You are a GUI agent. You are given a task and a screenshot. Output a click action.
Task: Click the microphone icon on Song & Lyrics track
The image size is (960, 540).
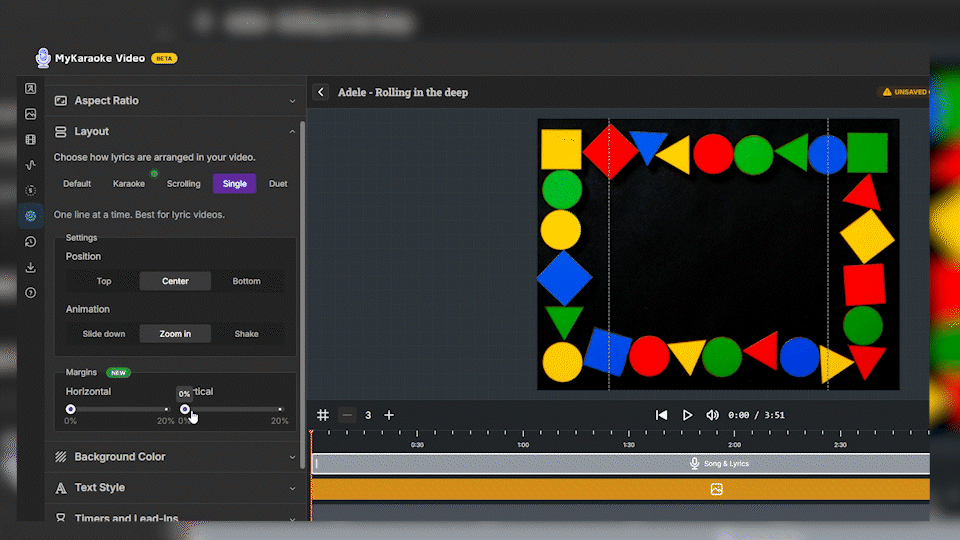pyautogui.click(x=694, y=463)
